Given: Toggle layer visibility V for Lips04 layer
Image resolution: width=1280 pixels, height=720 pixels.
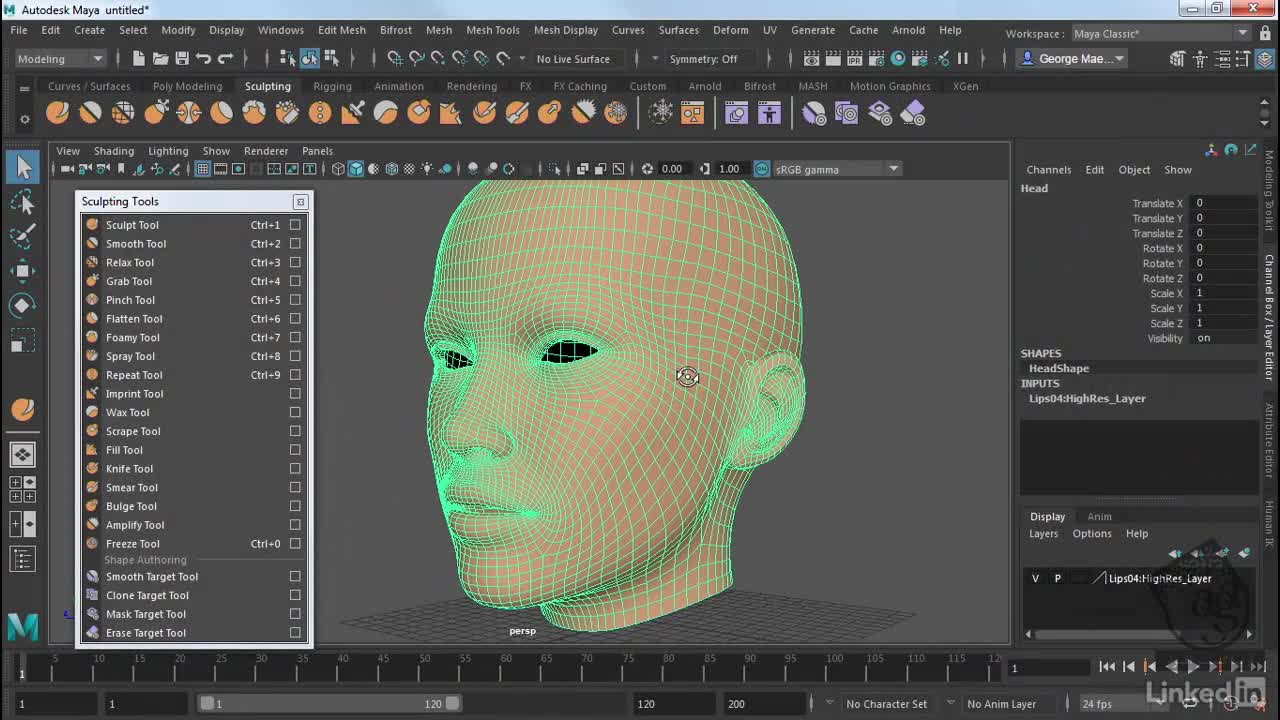Looking at the screenshot, I should 1035,578.
